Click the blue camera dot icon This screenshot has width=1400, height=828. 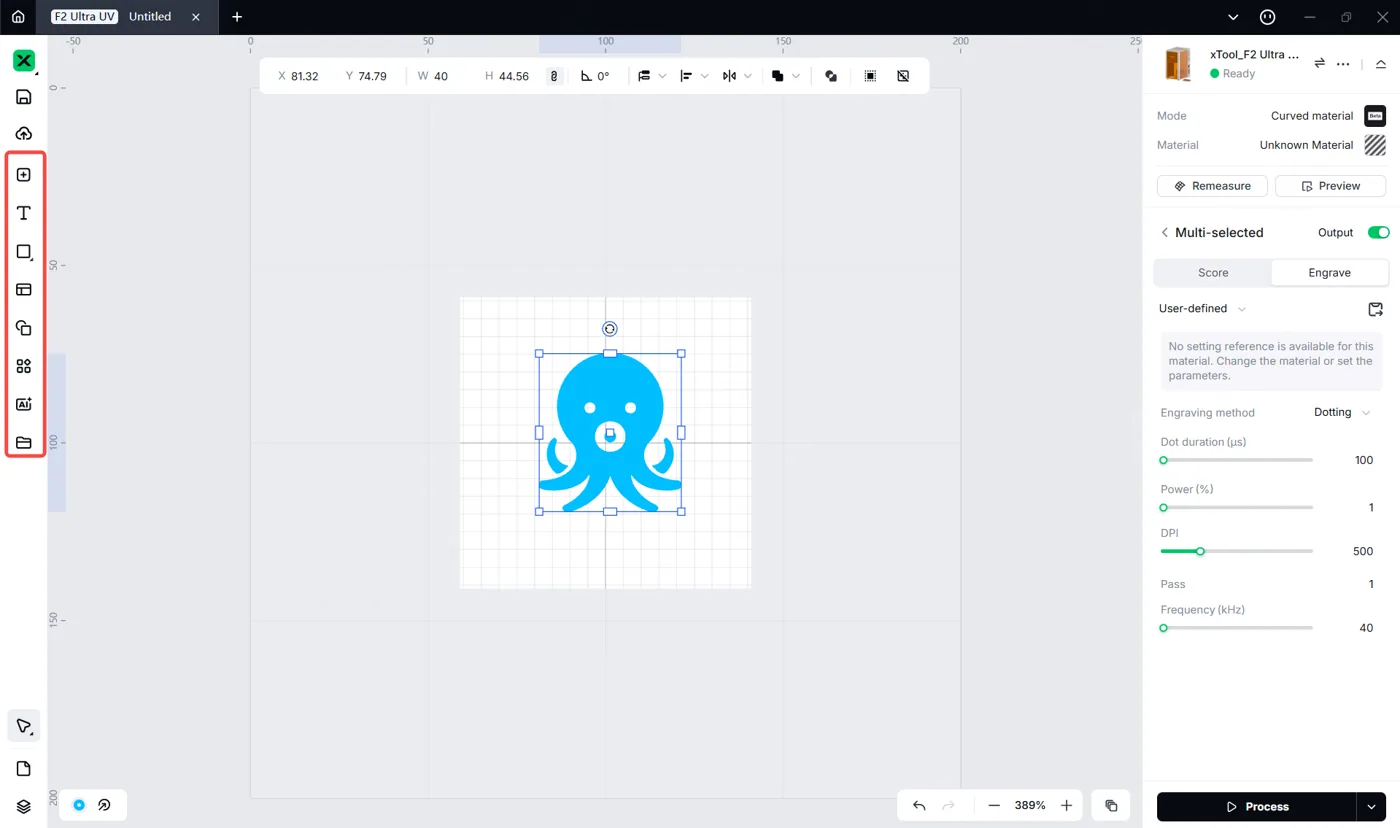tap(79, 805)
